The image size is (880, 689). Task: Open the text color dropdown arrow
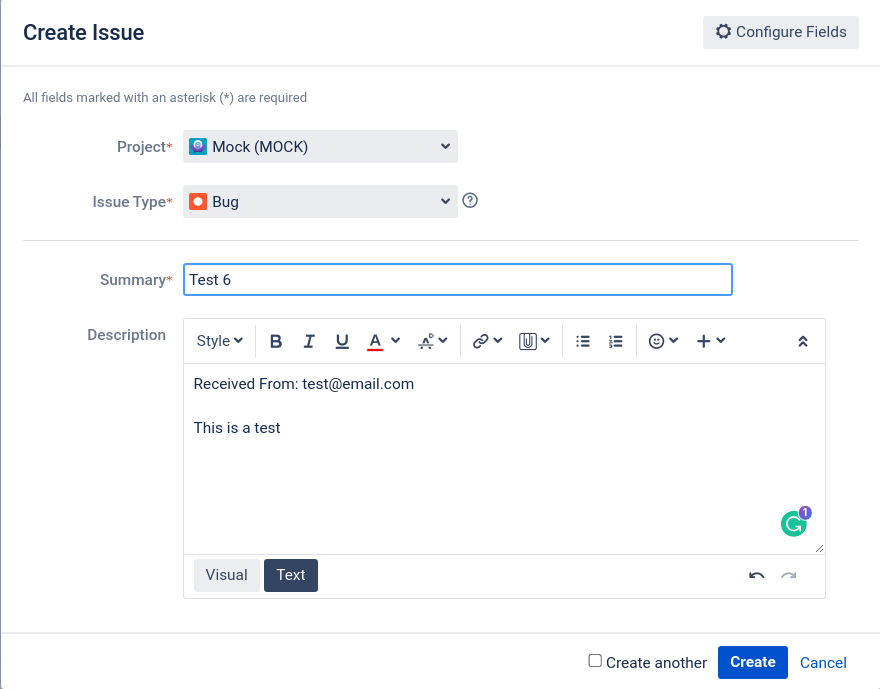coord(396,341)
